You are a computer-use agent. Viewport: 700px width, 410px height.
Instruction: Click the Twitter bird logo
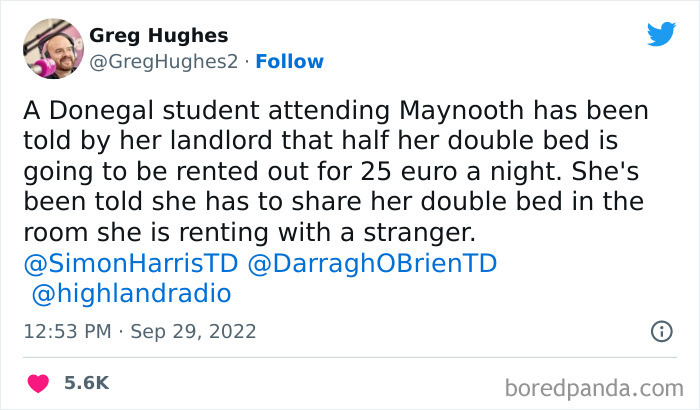(x=661, y=34)
